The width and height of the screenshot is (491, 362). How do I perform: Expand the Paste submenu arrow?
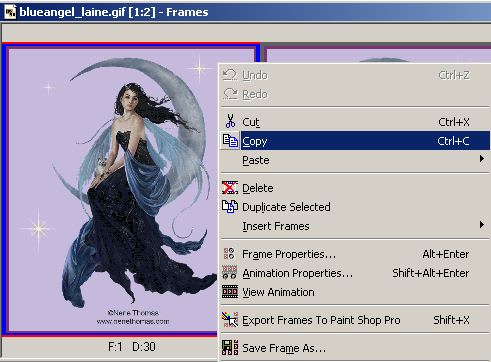tap(482, 159)
